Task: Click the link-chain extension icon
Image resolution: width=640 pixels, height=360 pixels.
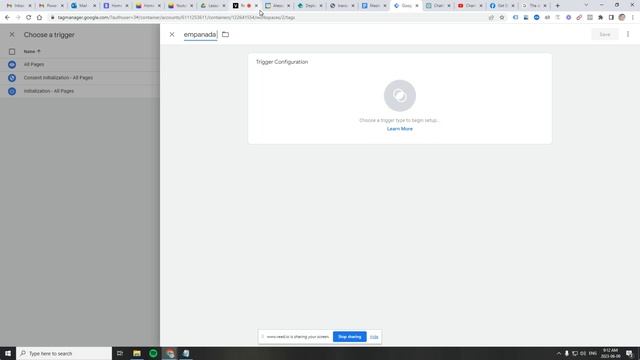Action: coord(579,18)
